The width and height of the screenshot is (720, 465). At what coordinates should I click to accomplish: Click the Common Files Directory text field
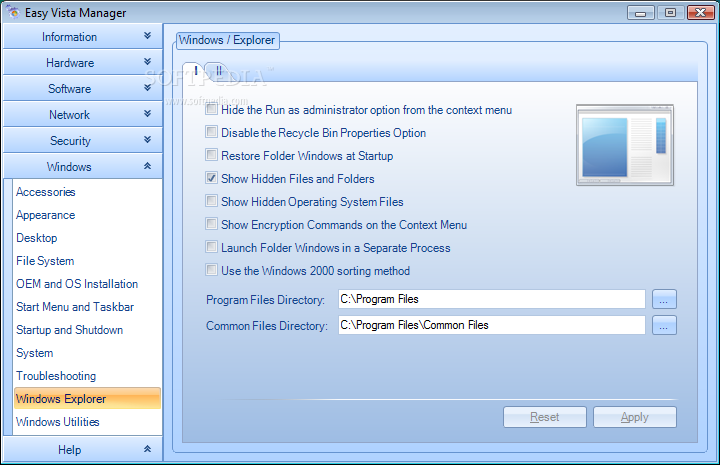click(x=492, y=325)
